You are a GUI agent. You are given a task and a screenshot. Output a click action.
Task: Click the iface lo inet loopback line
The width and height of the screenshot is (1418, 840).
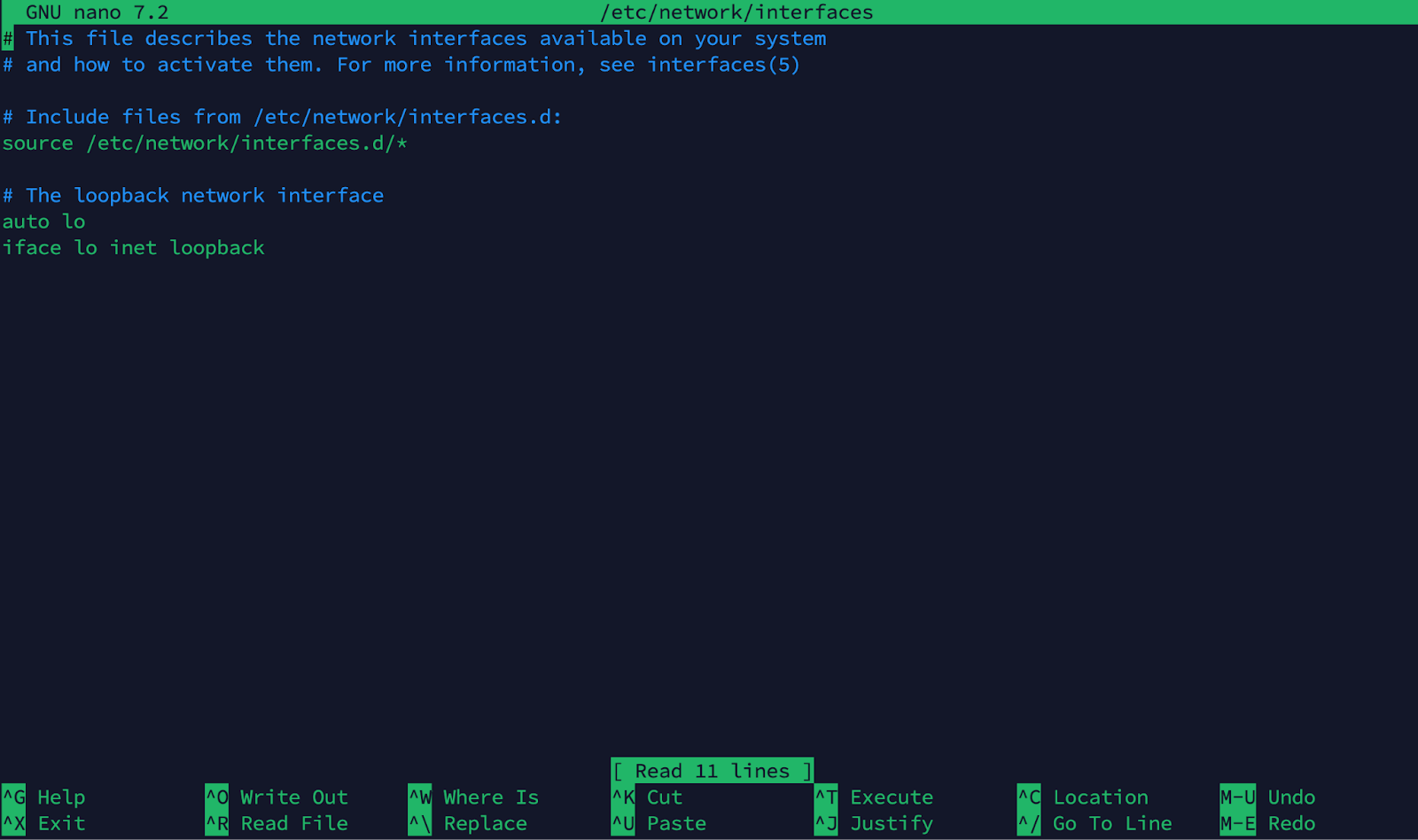click(134, 247)
